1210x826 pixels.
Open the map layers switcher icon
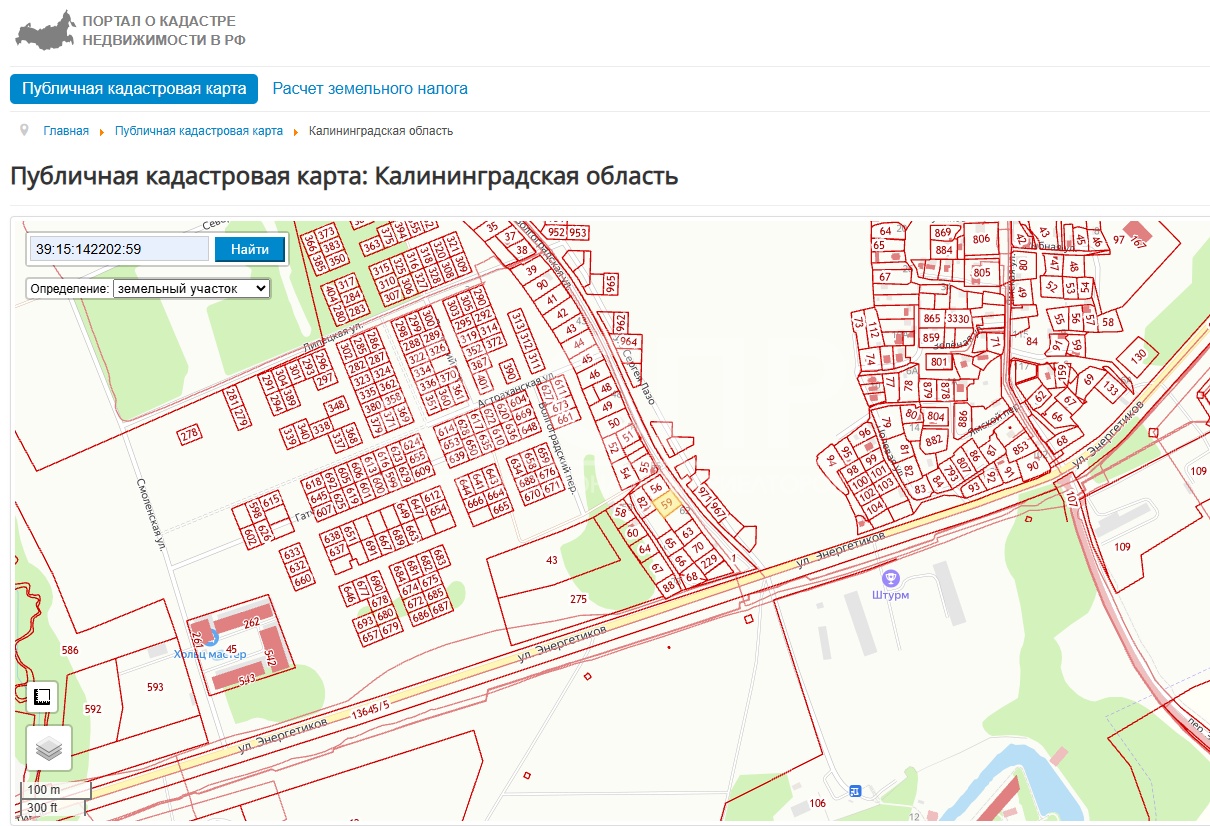[x=49, y=747]
